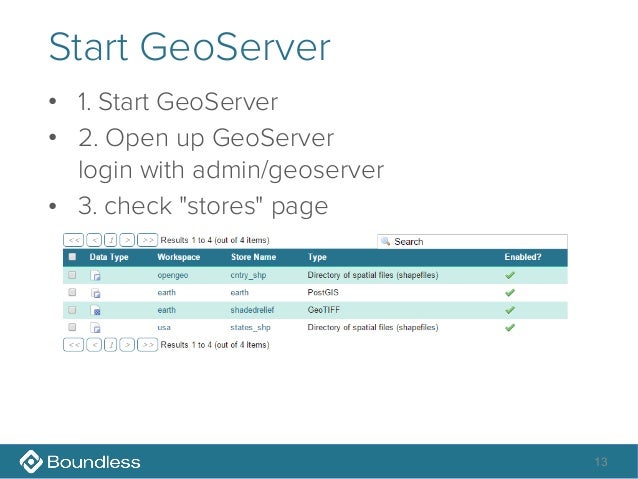
Task: Go to last page using bottom >> button
Action: (147, 345)
